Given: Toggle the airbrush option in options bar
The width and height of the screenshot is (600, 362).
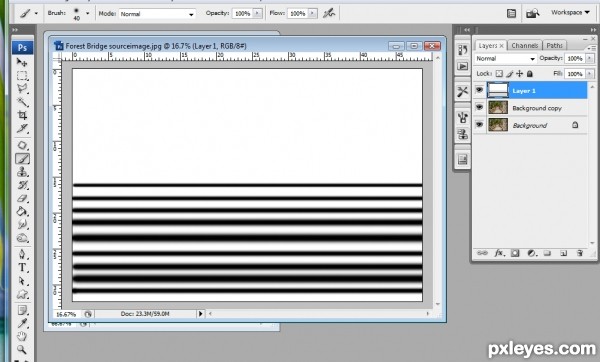Looking at the screenshot, I should (x=329, y=13).
